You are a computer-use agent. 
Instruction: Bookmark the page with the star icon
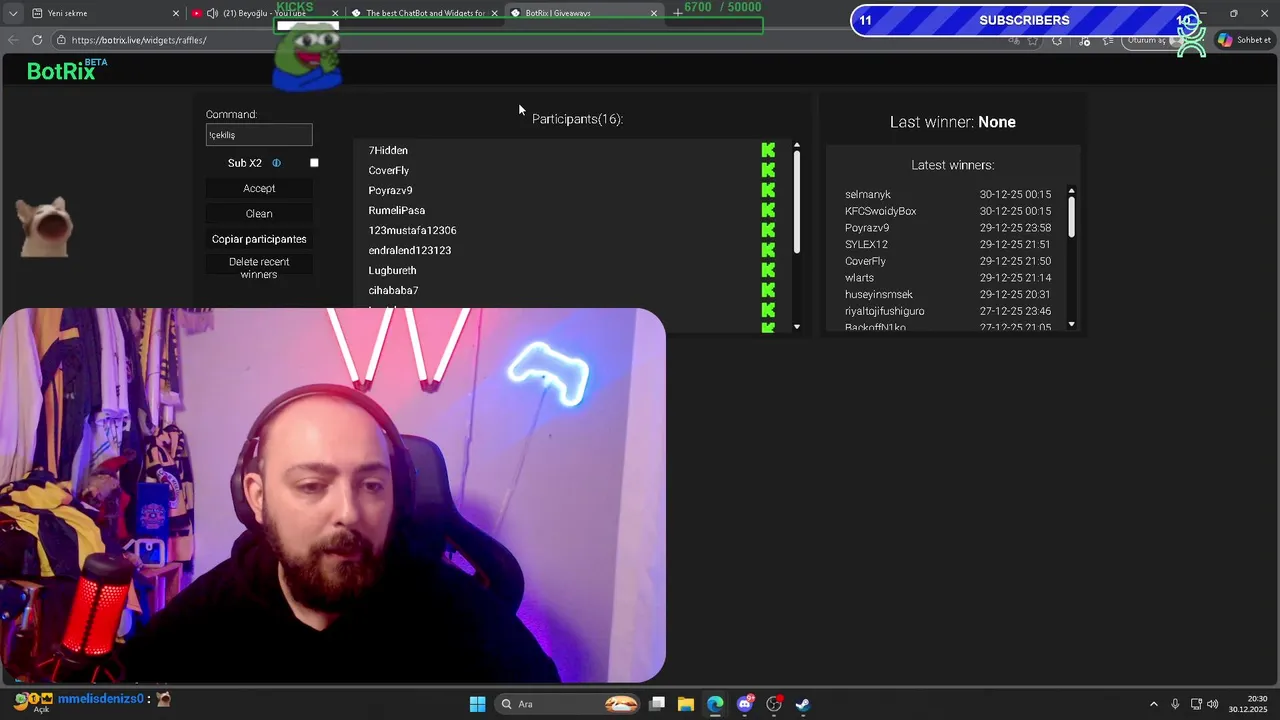click(1033, 40)
